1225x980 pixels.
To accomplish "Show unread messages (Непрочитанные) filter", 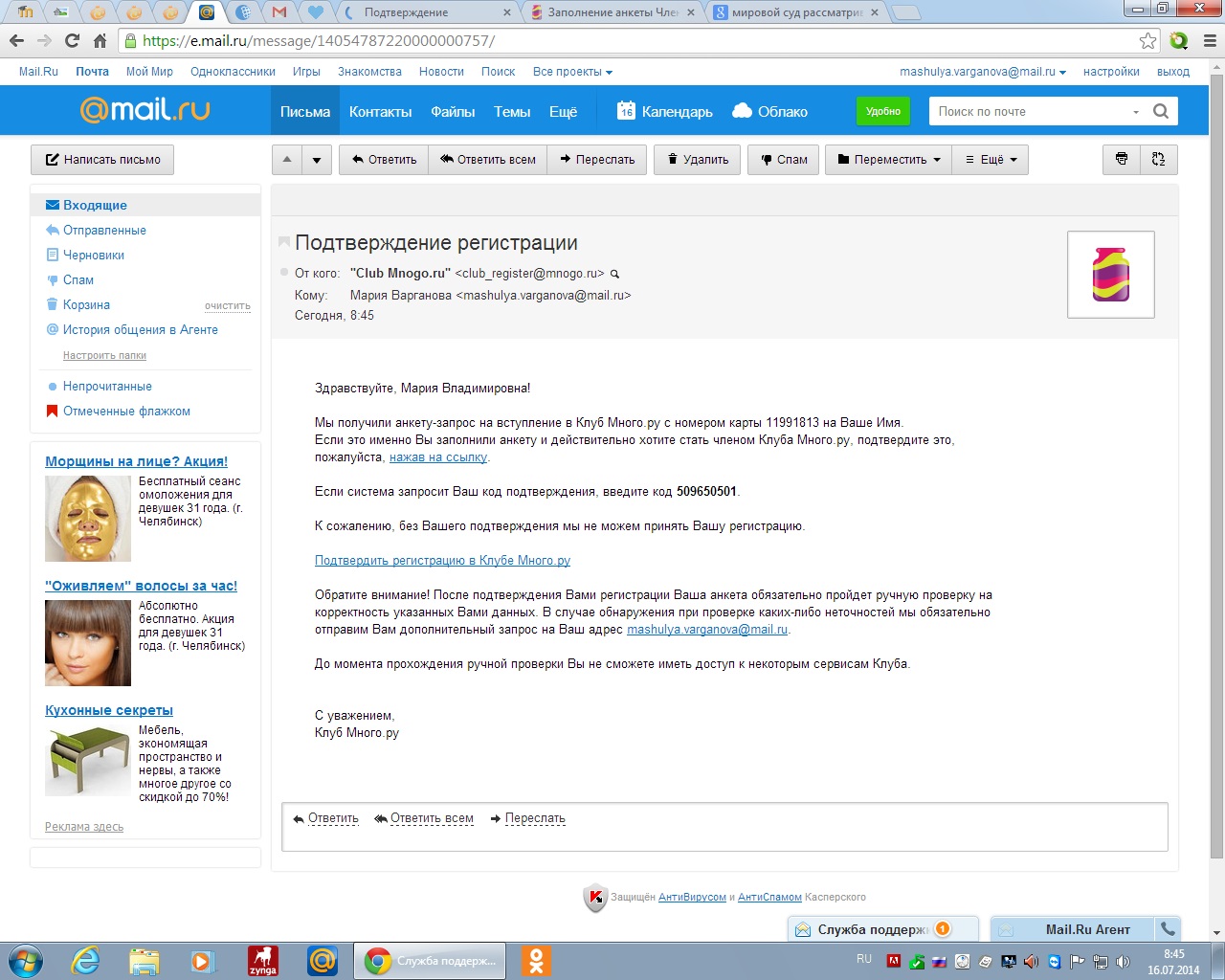I will tap(107, 387).
